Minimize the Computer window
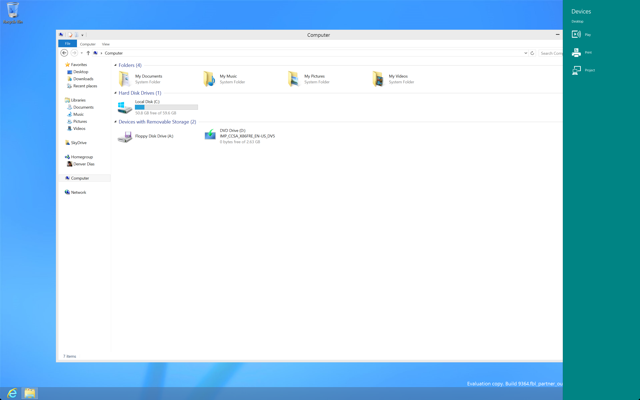Viewport: 640px width, 400px height. point(557,35)
